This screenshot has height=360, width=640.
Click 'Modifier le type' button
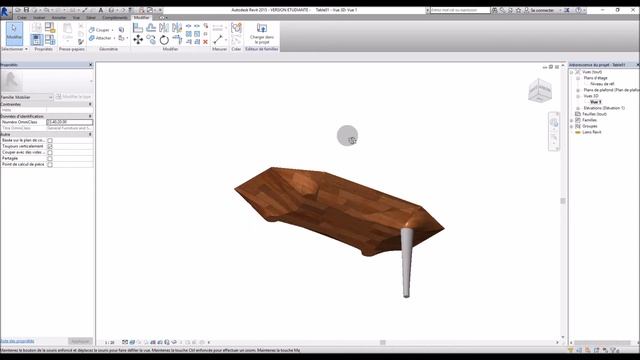(x=73, y=97)
